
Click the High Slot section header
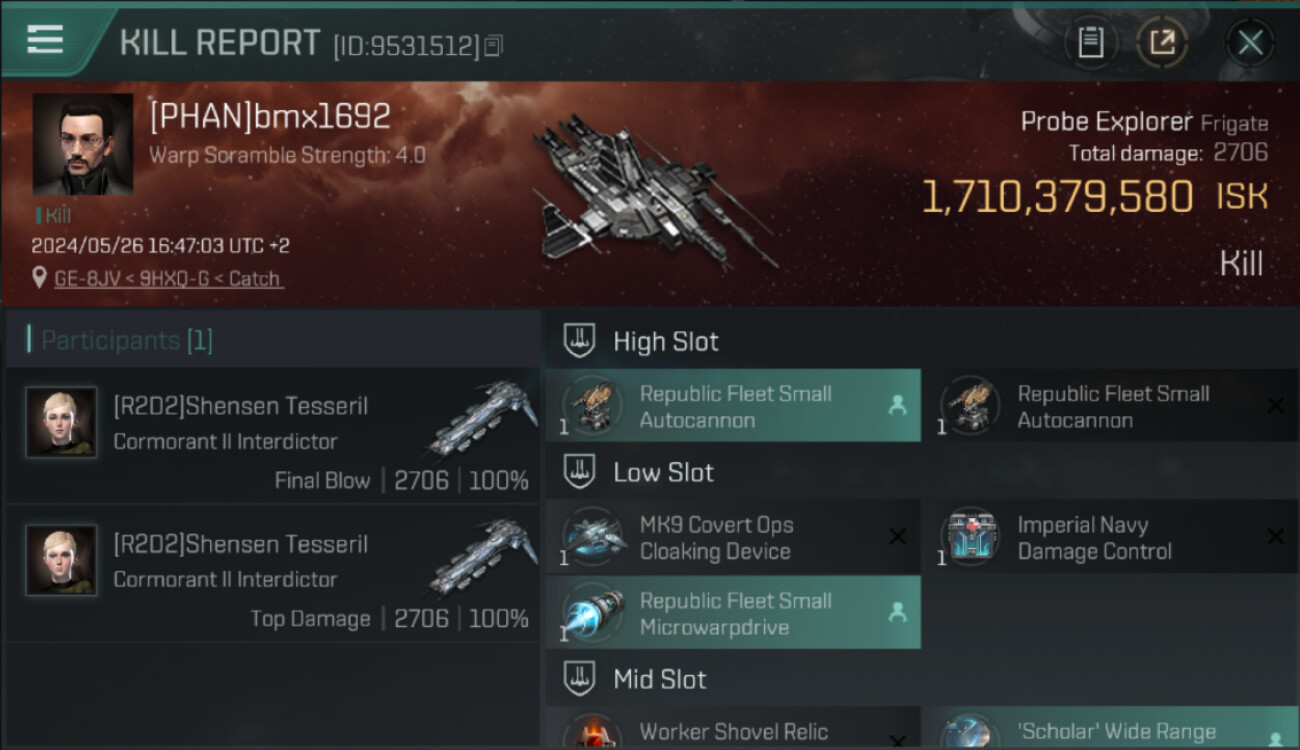click(x=665, y=341)
